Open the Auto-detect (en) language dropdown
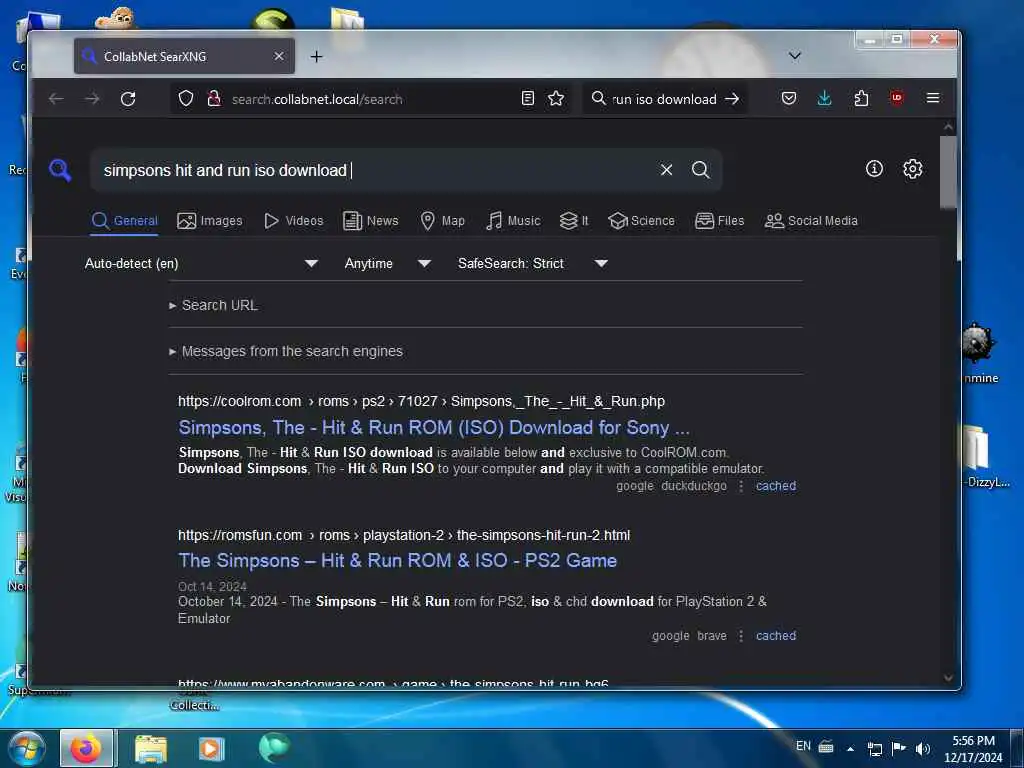This screenshot has height=768, width=1024. pyautogui.click(x=201, y=263)
